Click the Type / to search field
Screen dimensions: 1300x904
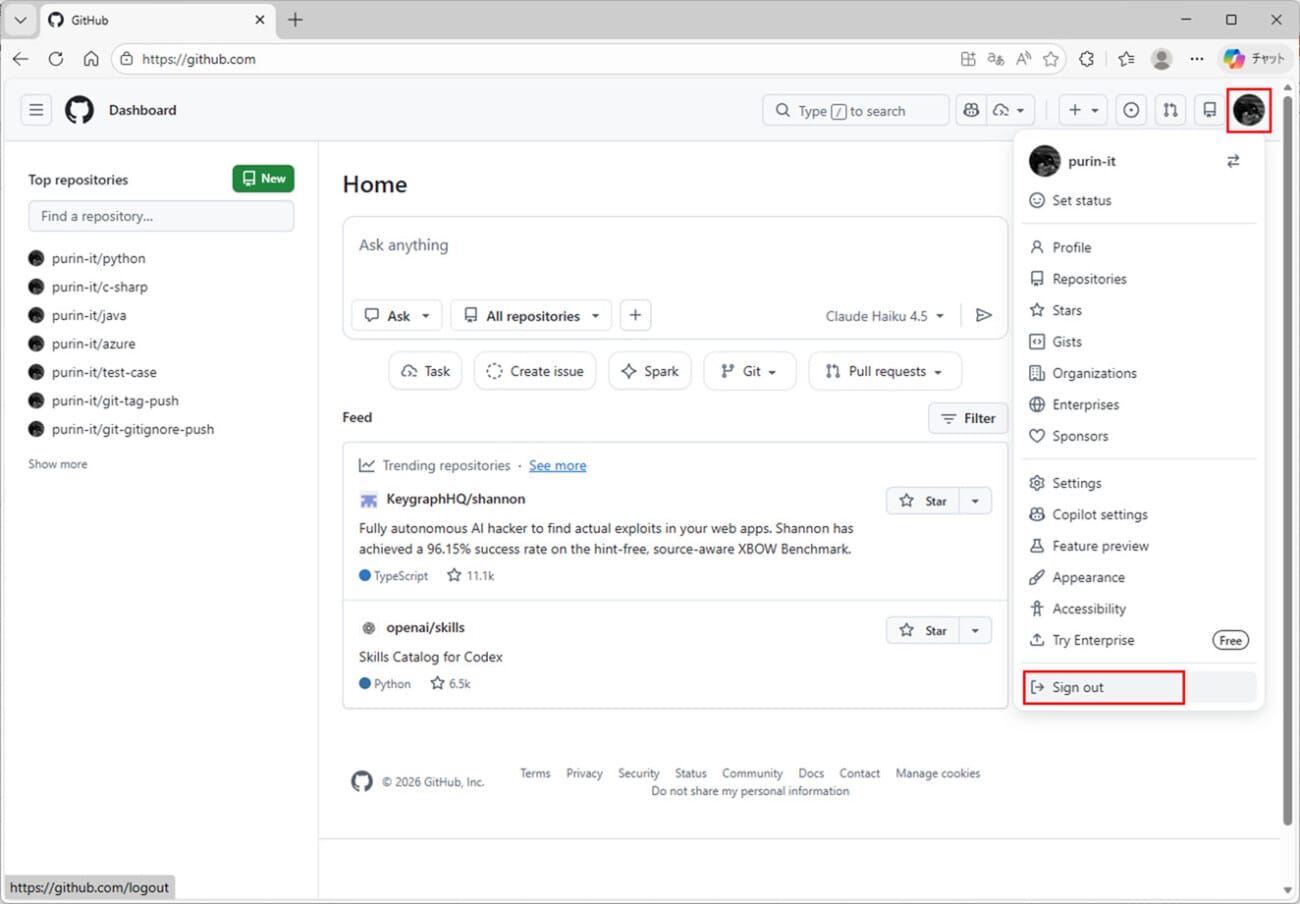pos(855,110)
